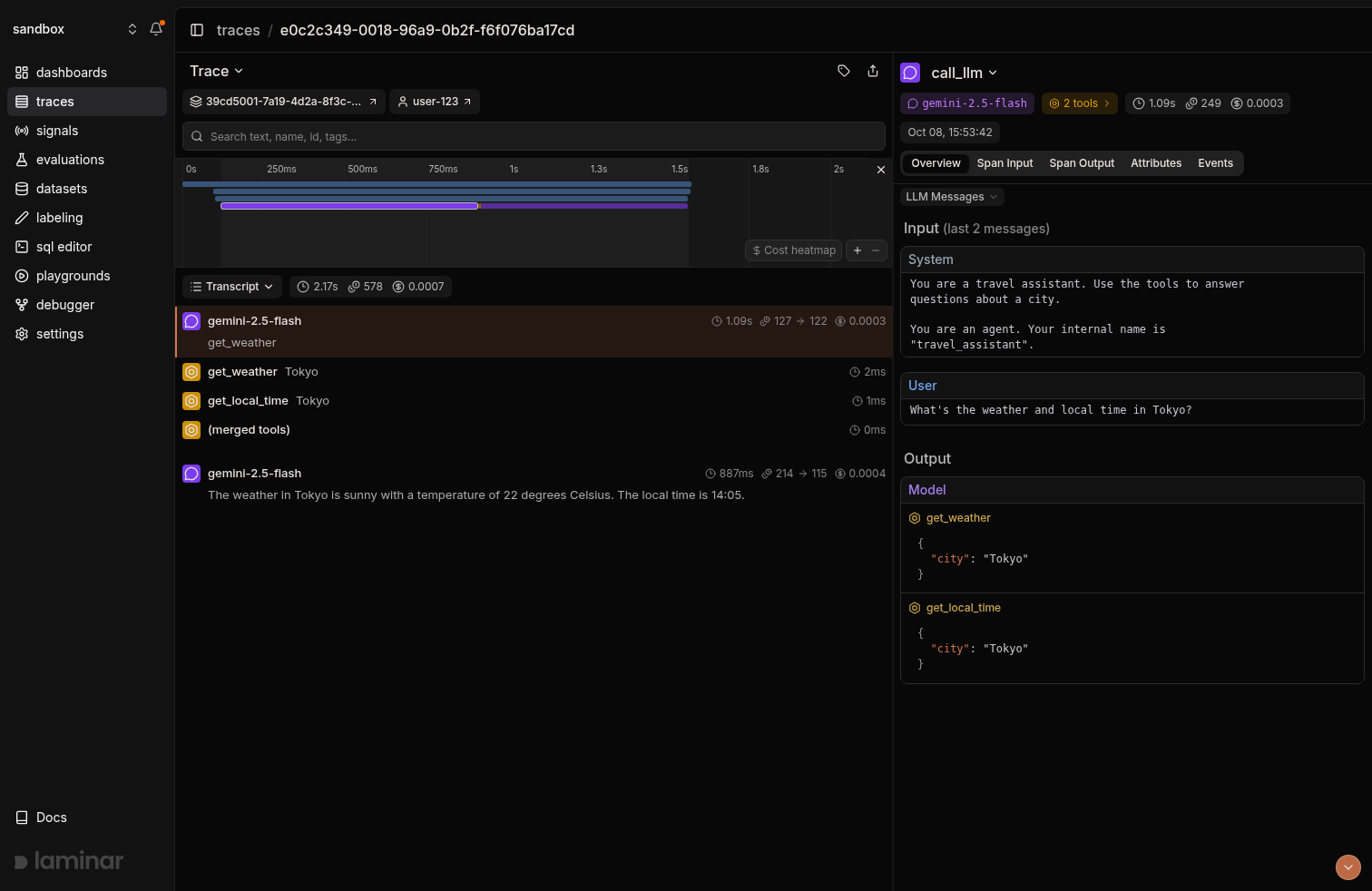Switch to Attributes tab

click(x=1156, y=163)
